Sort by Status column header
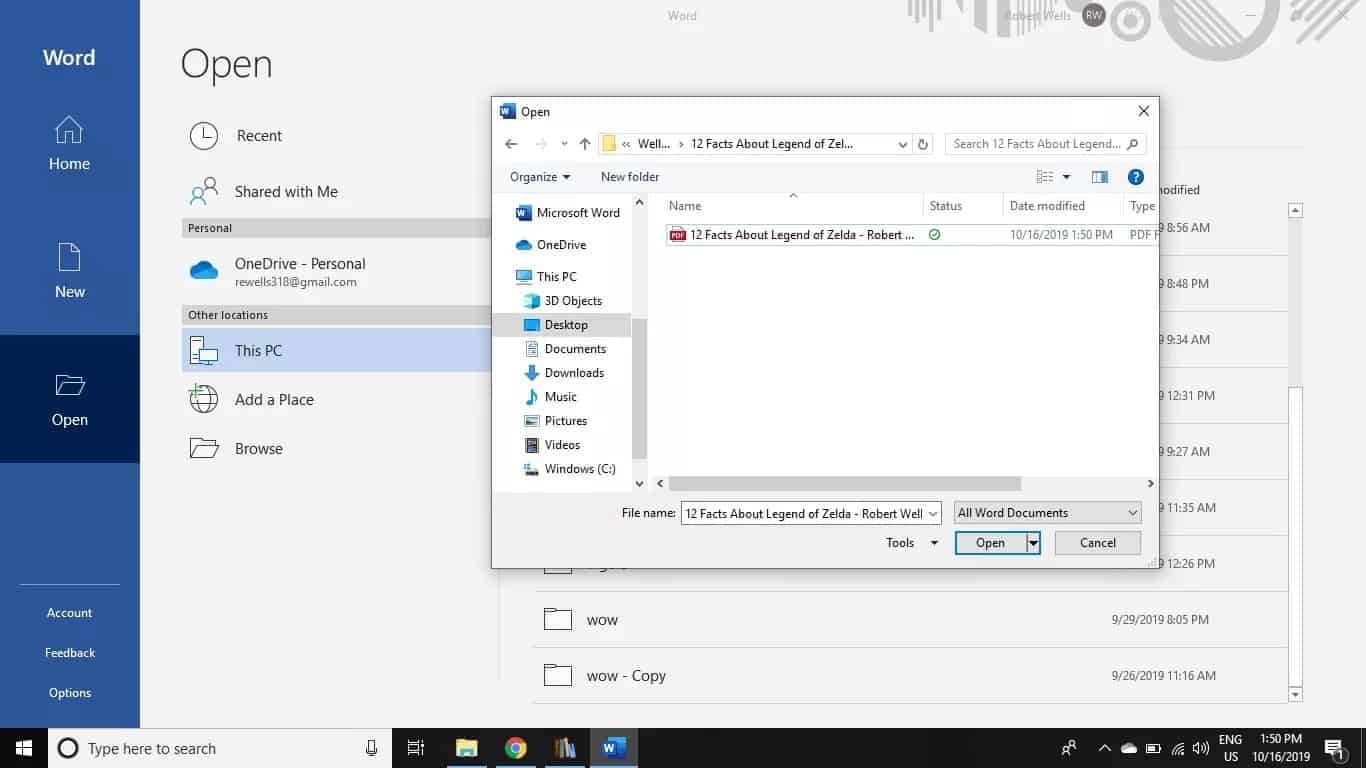 pyautogui.click(x=963, y=206)
